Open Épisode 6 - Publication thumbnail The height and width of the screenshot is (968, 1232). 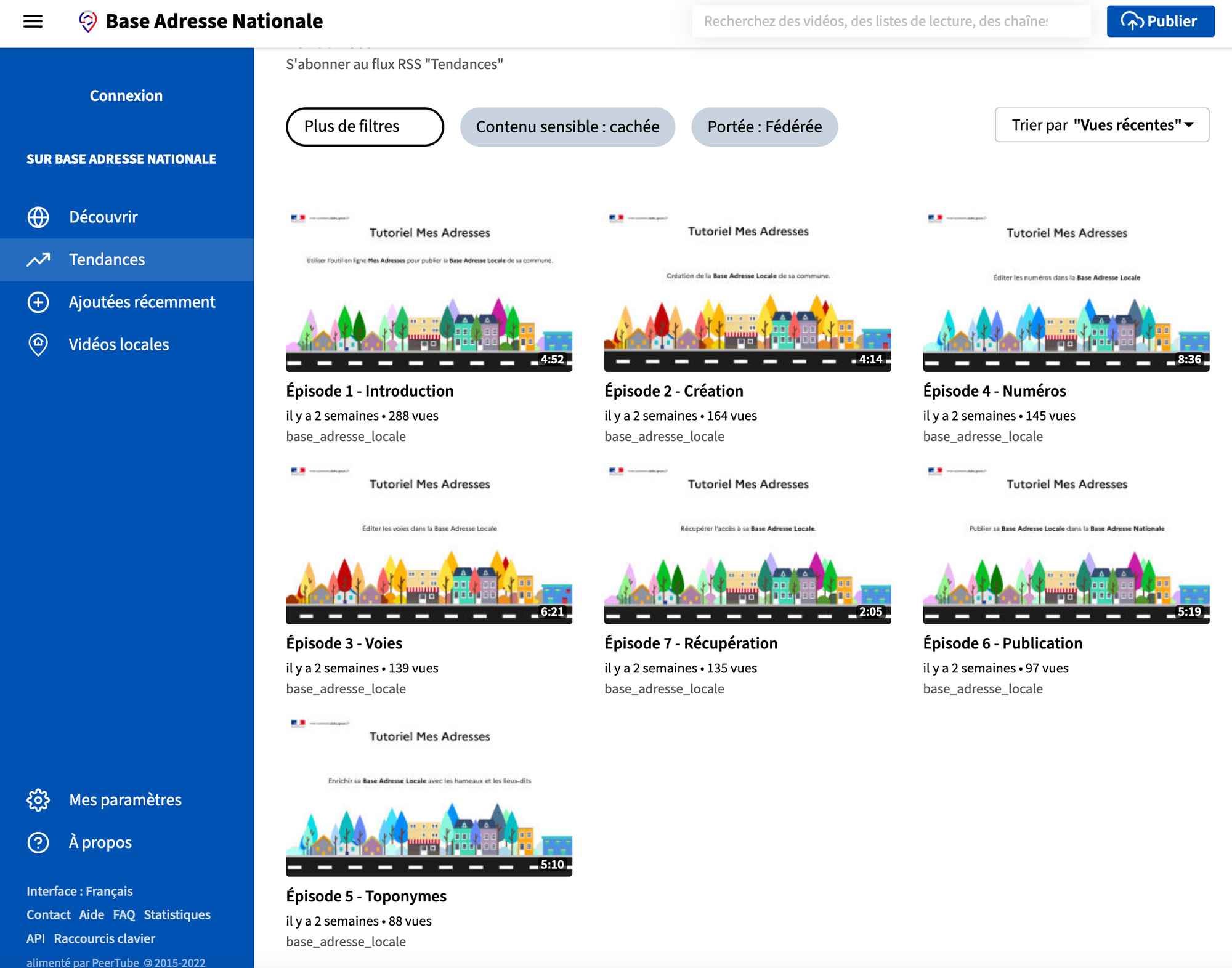pyautogui.click(x=1066, y=544)
